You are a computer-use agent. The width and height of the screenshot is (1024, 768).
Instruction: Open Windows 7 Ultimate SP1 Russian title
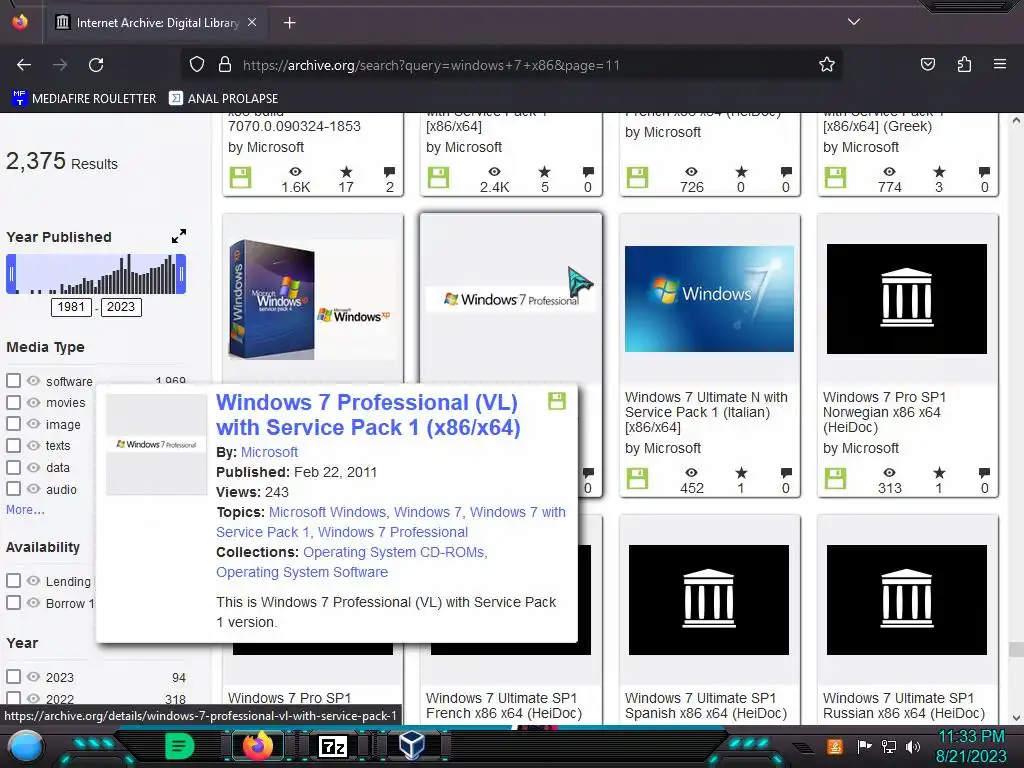[904, 706]
